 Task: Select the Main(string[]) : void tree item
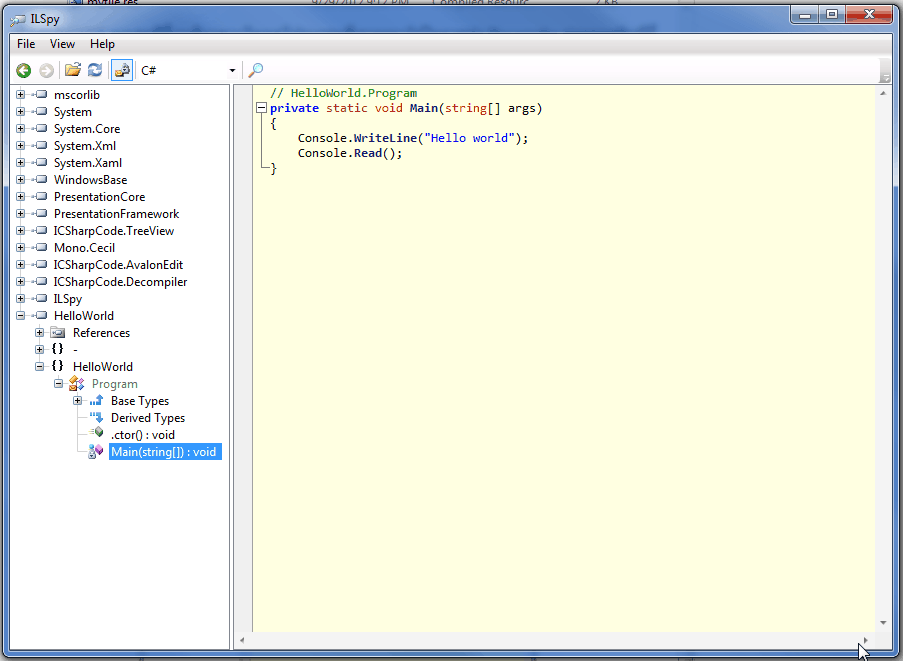(164, 451)
